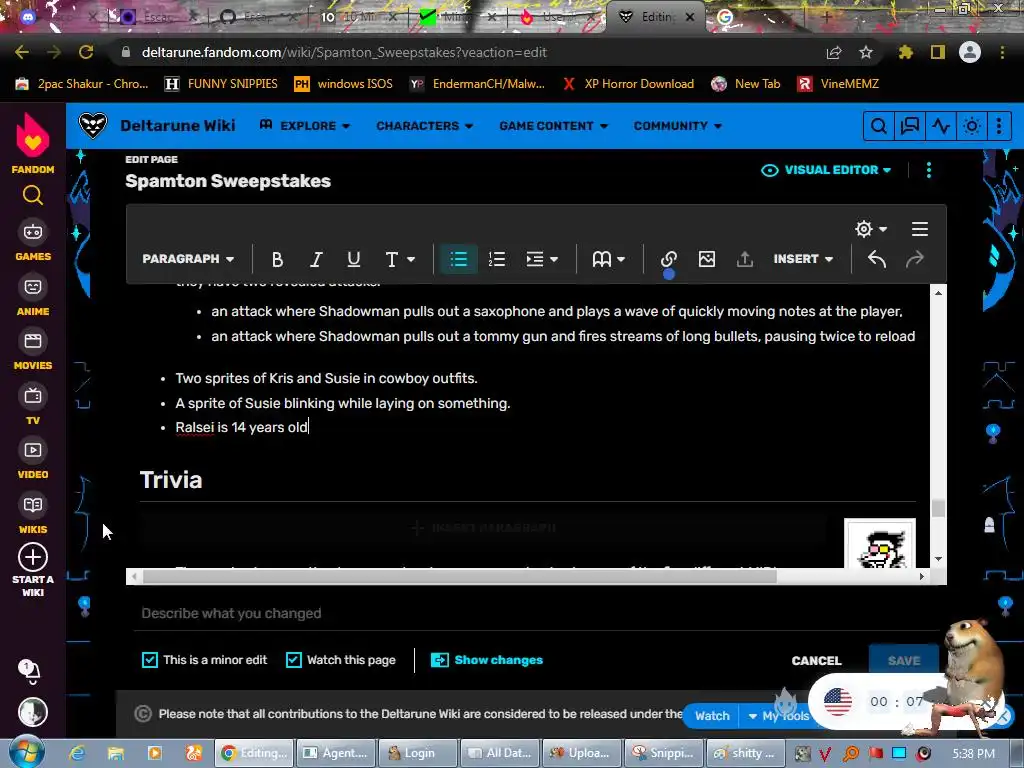The height and width of the screenshot is (768, 1024).
Task: Open WIKIS in Fandom sidebar
Action: 33,514
